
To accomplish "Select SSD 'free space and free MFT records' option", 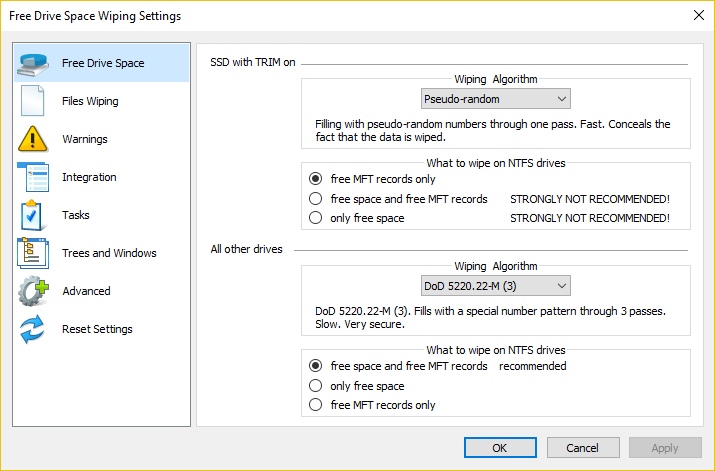I will click(x=316, y=199).
